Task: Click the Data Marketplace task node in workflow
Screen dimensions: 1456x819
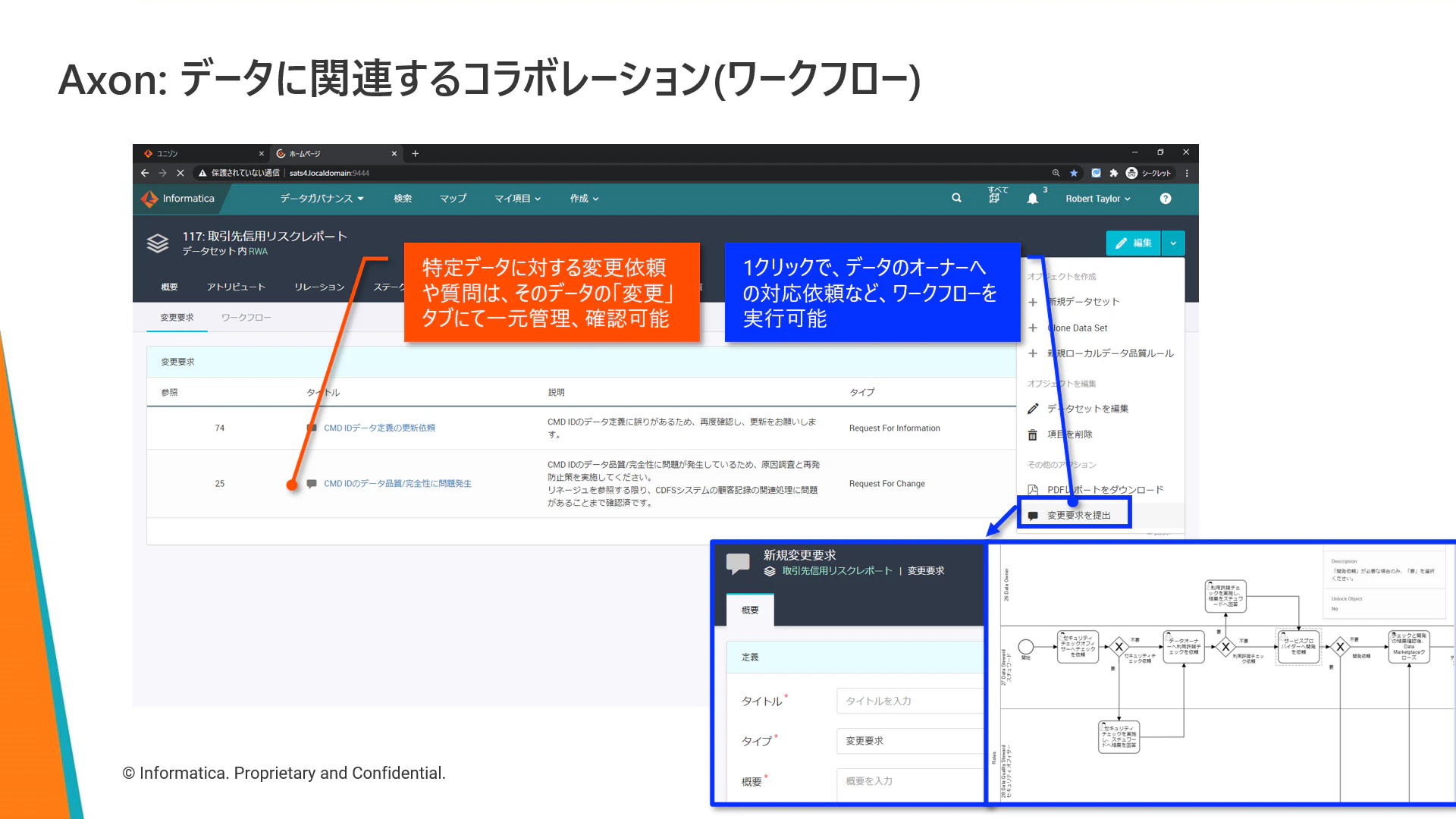Action: click(1408, 647)
